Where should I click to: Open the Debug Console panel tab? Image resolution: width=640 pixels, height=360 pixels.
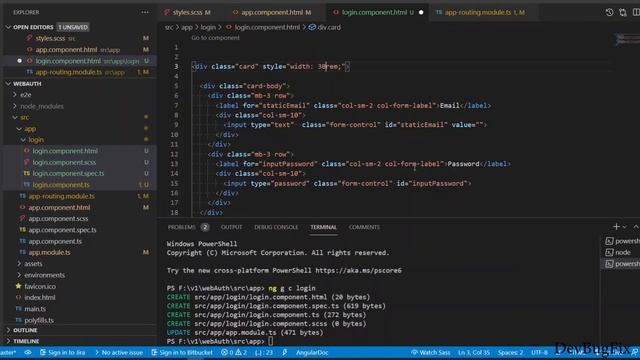click(x=276, y=227)
